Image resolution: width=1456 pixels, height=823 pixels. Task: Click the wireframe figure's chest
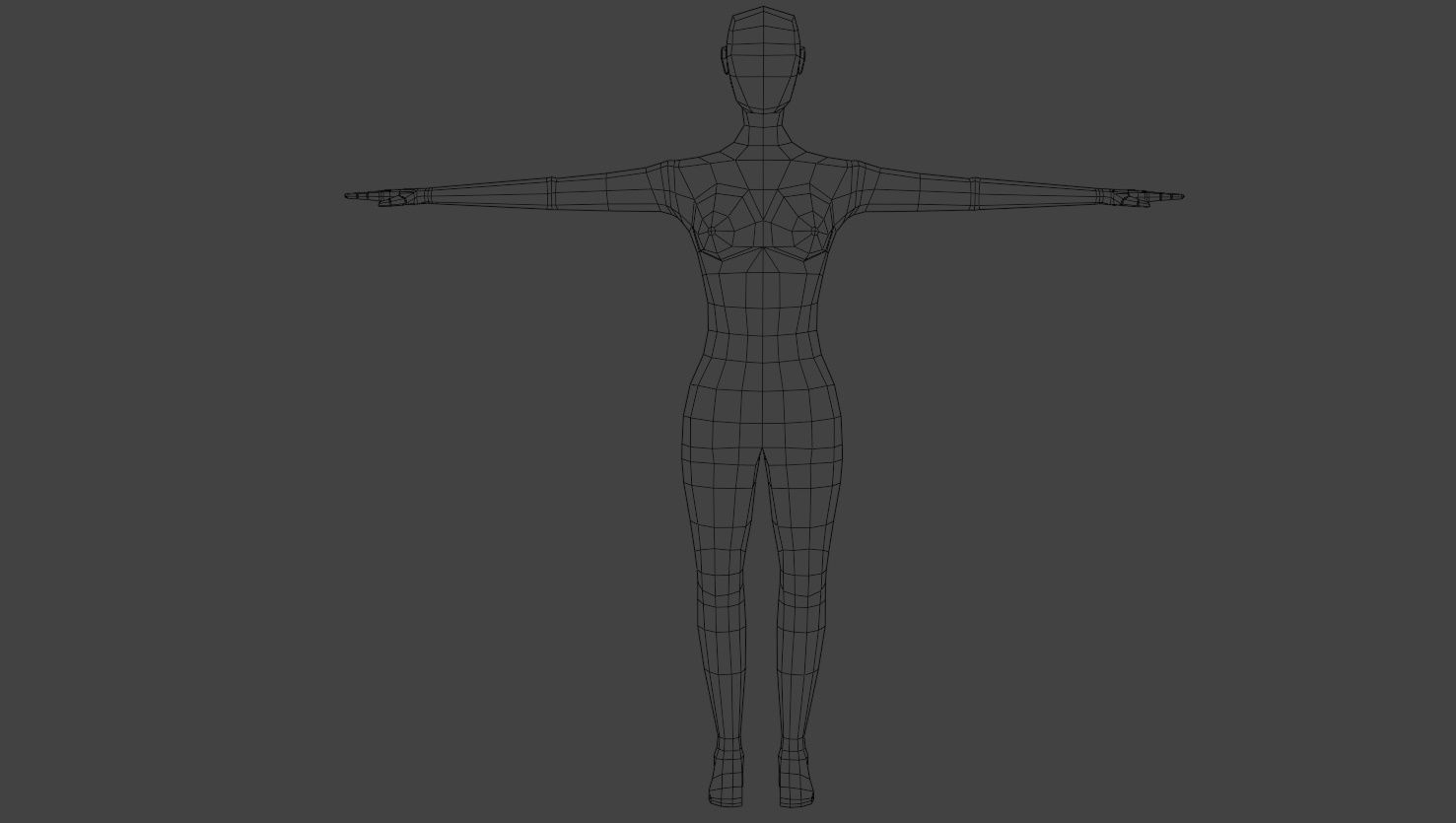tap(762, 220)
